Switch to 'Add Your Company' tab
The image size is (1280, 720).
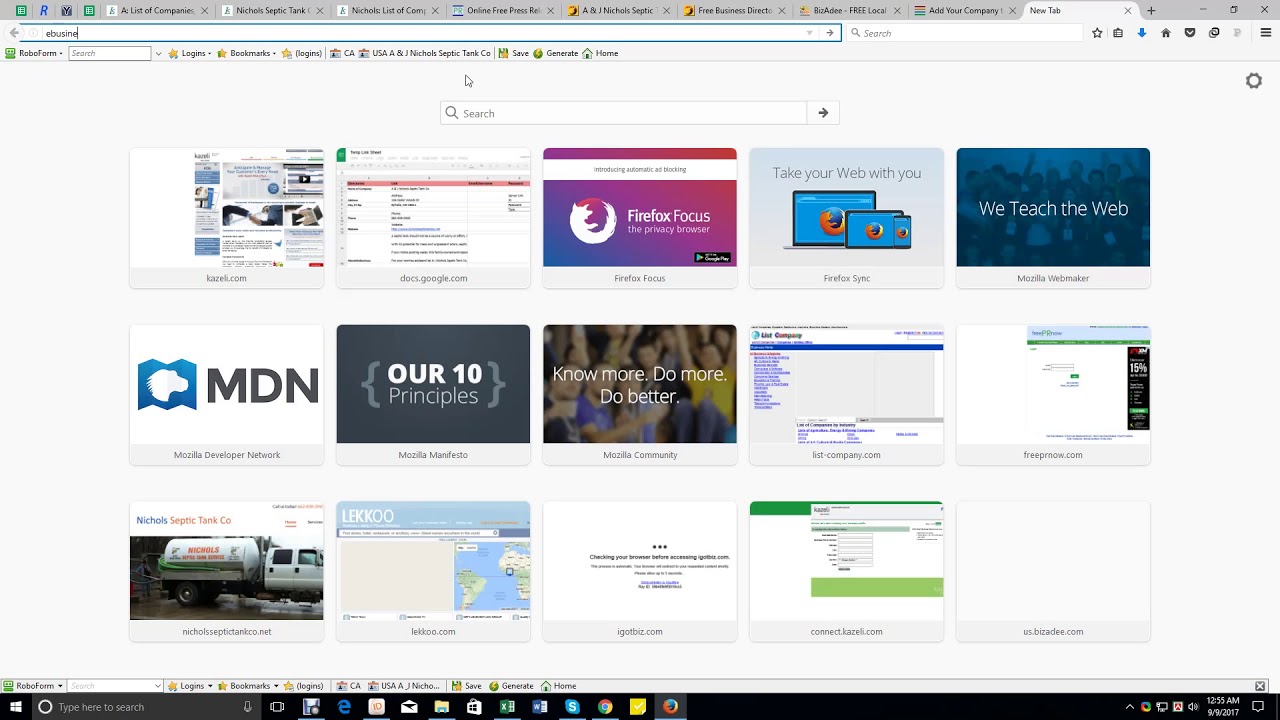point(965,10)
